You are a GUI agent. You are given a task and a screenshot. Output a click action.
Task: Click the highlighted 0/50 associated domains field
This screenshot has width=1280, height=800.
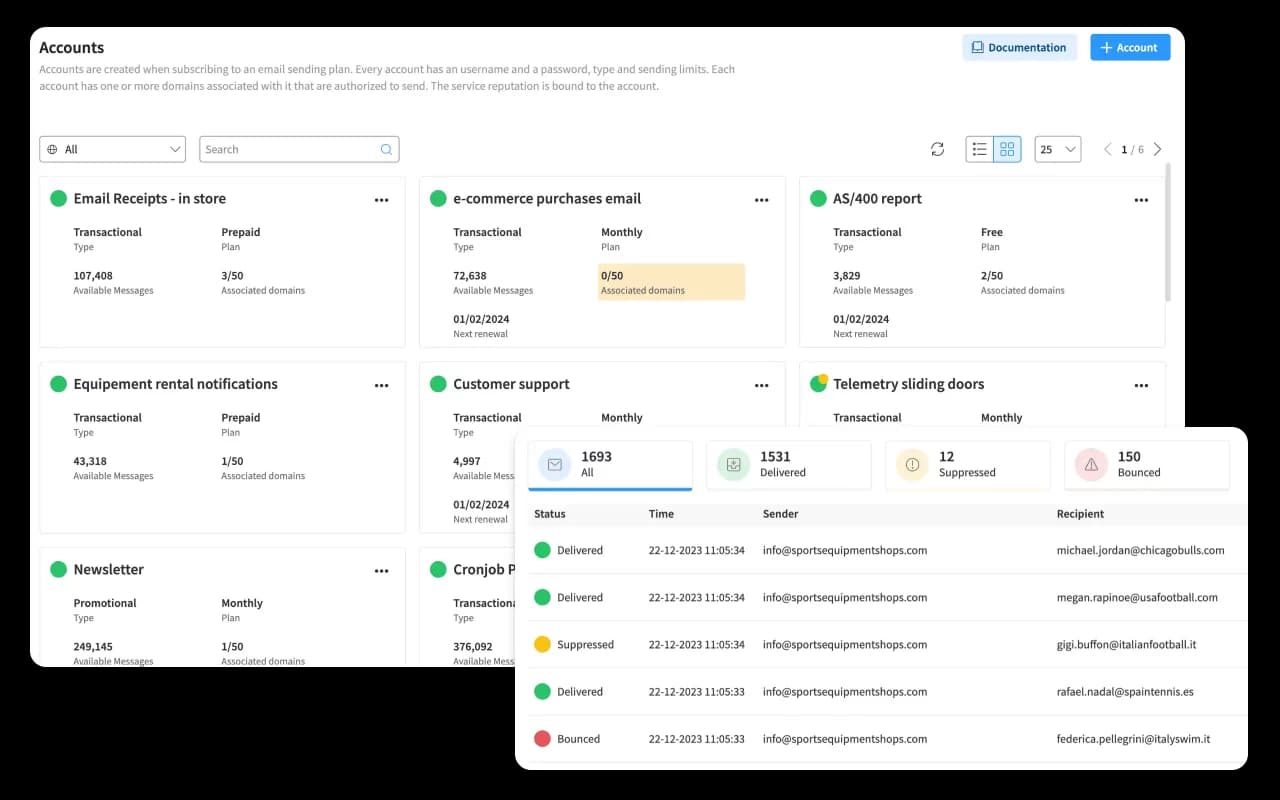pyautogui.click(x=670, y=282)
